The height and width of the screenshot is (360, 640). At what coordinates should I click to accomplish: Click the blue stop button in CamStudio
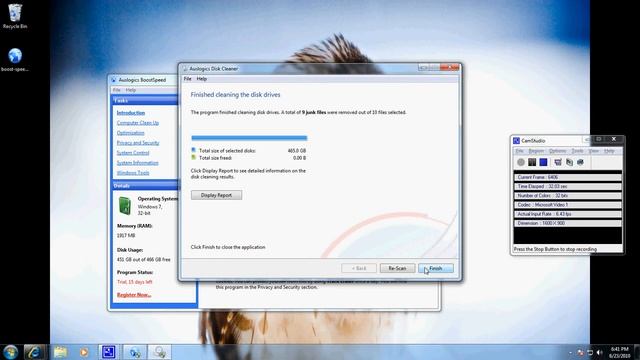(x=543, y=162)
